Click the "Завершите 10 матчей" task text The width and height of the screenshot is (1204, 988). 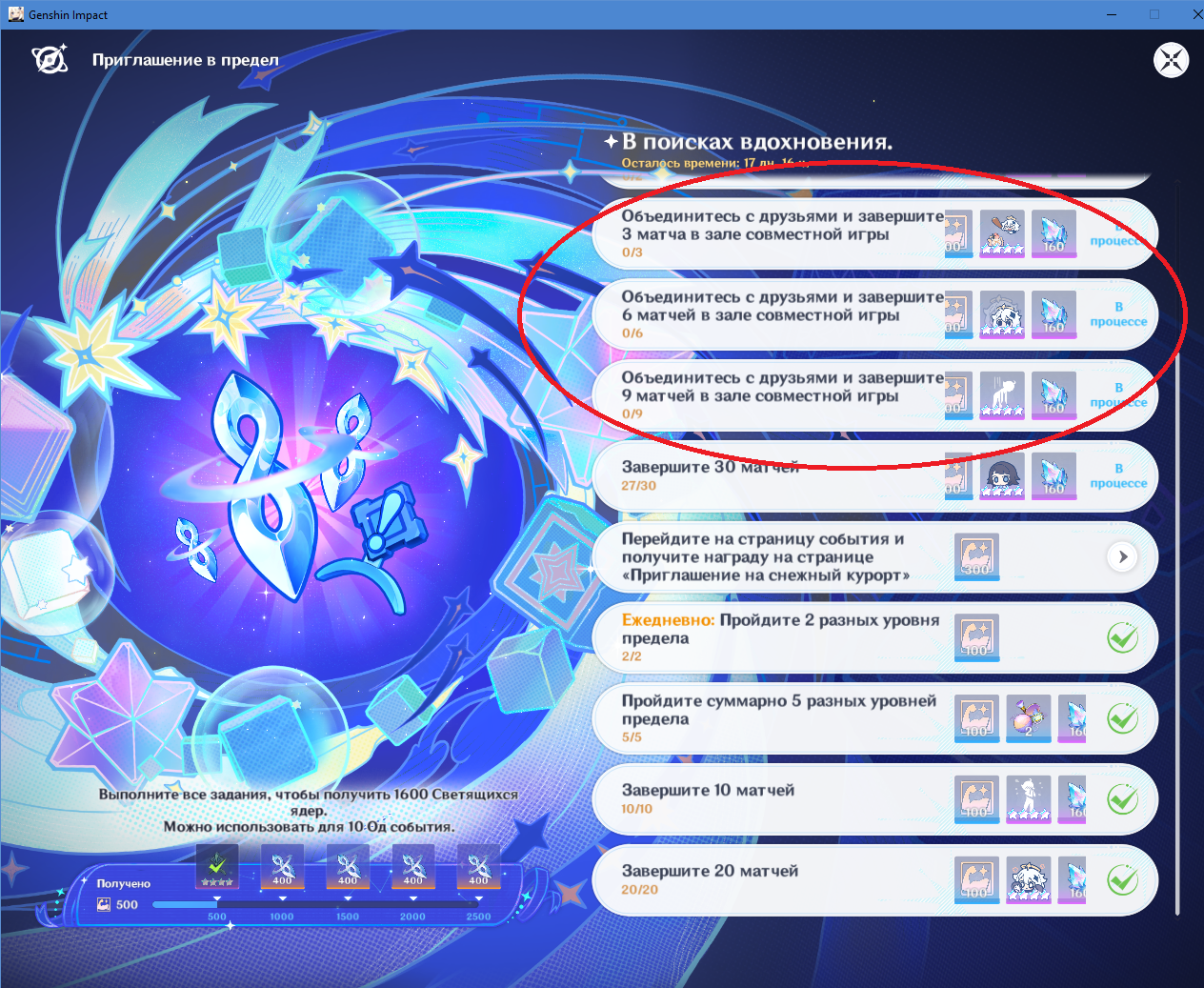pos(708,790)
